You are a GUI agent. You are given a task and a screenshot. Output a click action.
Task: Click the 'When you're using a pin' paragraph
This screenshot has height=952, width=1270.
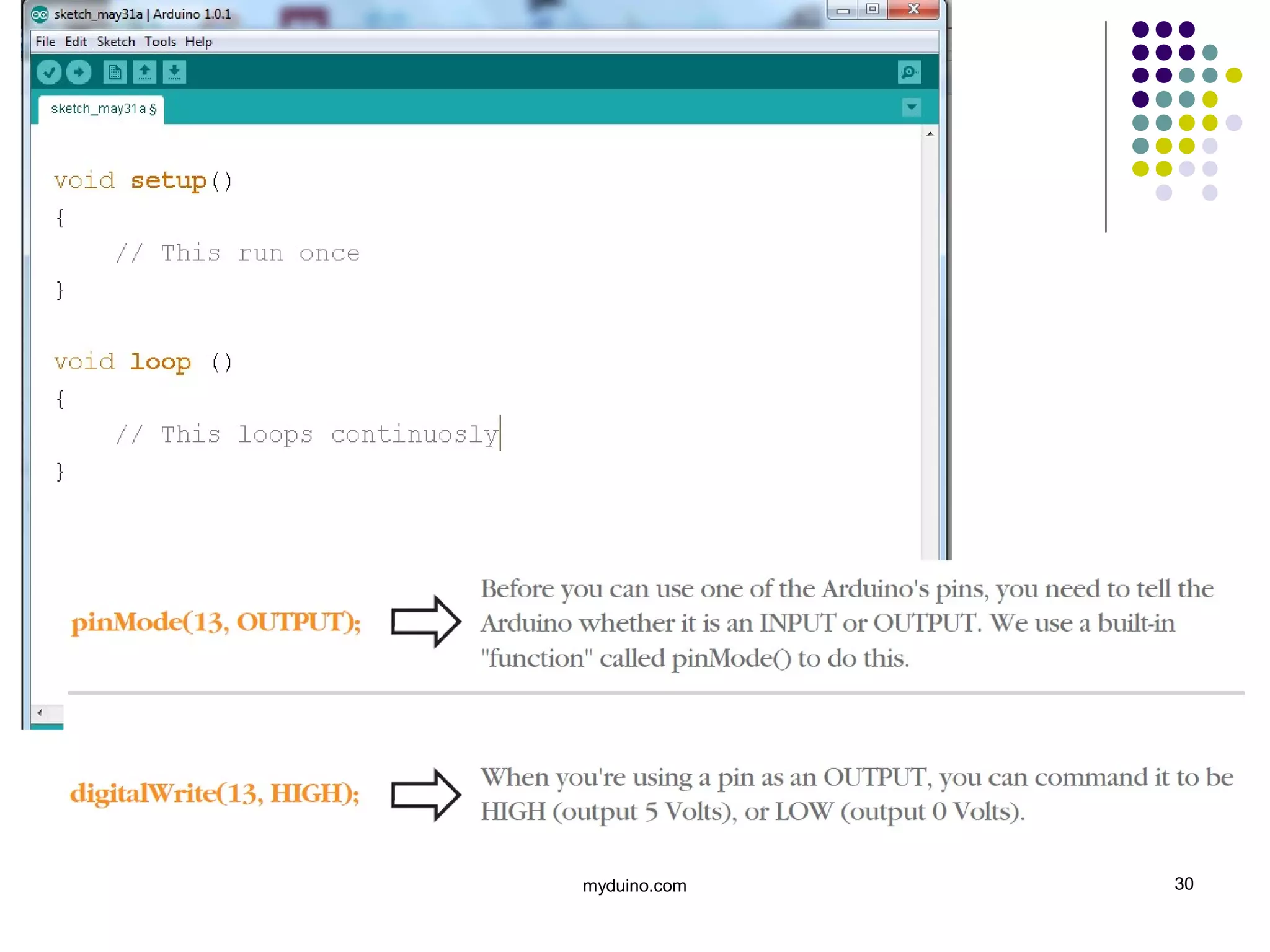click(x=857, y=795)
